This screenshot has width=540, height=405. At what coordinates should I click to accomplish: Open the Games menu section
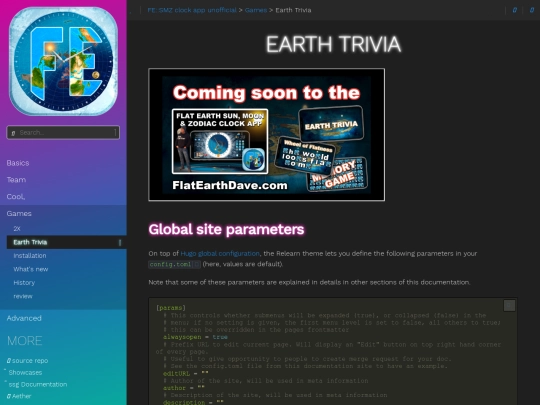[x=19, y=214]
